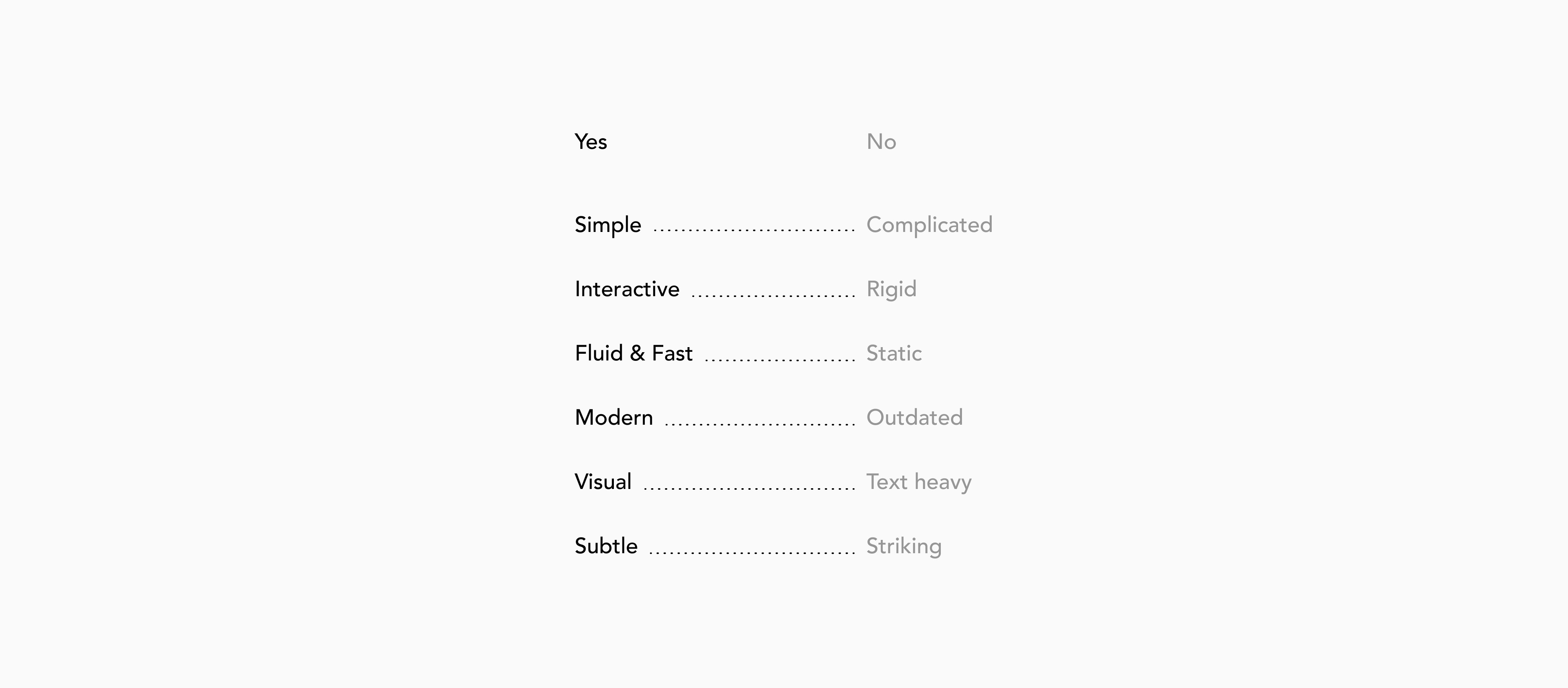Click the 'No' column heading

coord(881,142)
